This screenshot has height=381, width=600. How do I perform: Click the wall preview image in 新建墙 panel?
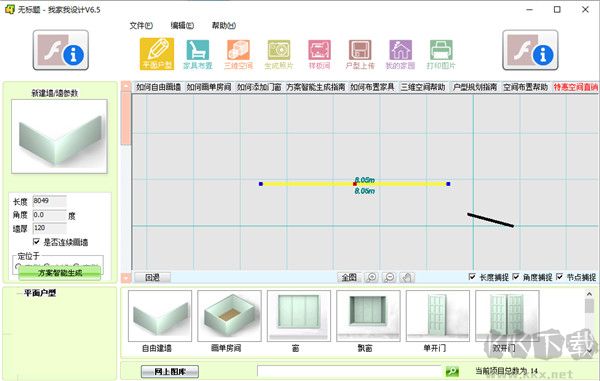[59, 137]
